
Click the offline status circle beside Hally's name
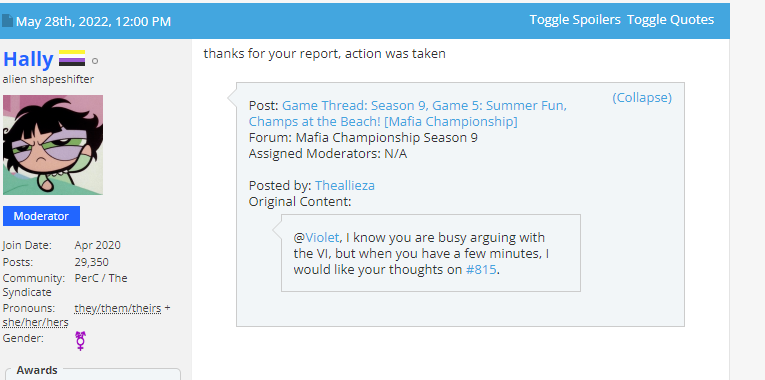point(95,61)
